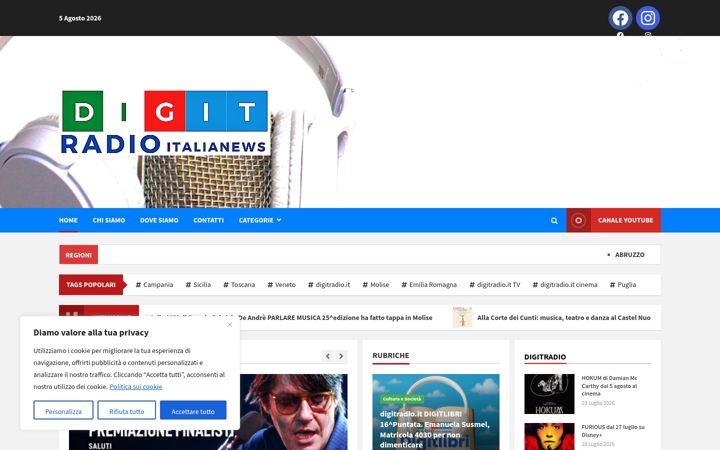Viewport: 720px width, 450px height.
Task: Open the Parlare Musica ticker headline
Action: click(x=336, y=318)
